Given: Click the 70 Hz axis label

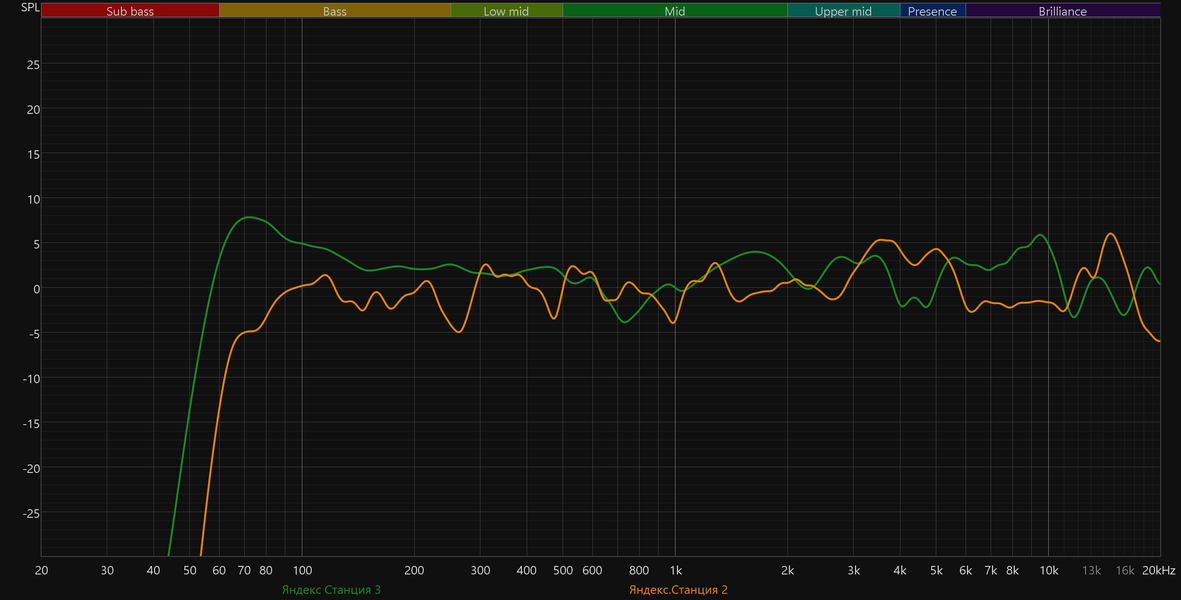Looking at the screenshot, I should point(244,571).
